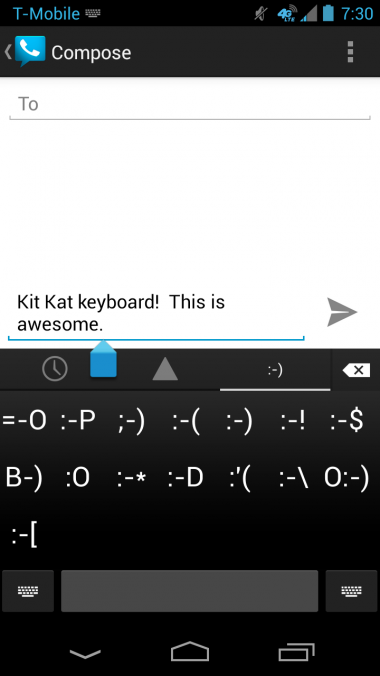Open the recent apps navigation button
The image size is (380, 676).
[297, 652]
